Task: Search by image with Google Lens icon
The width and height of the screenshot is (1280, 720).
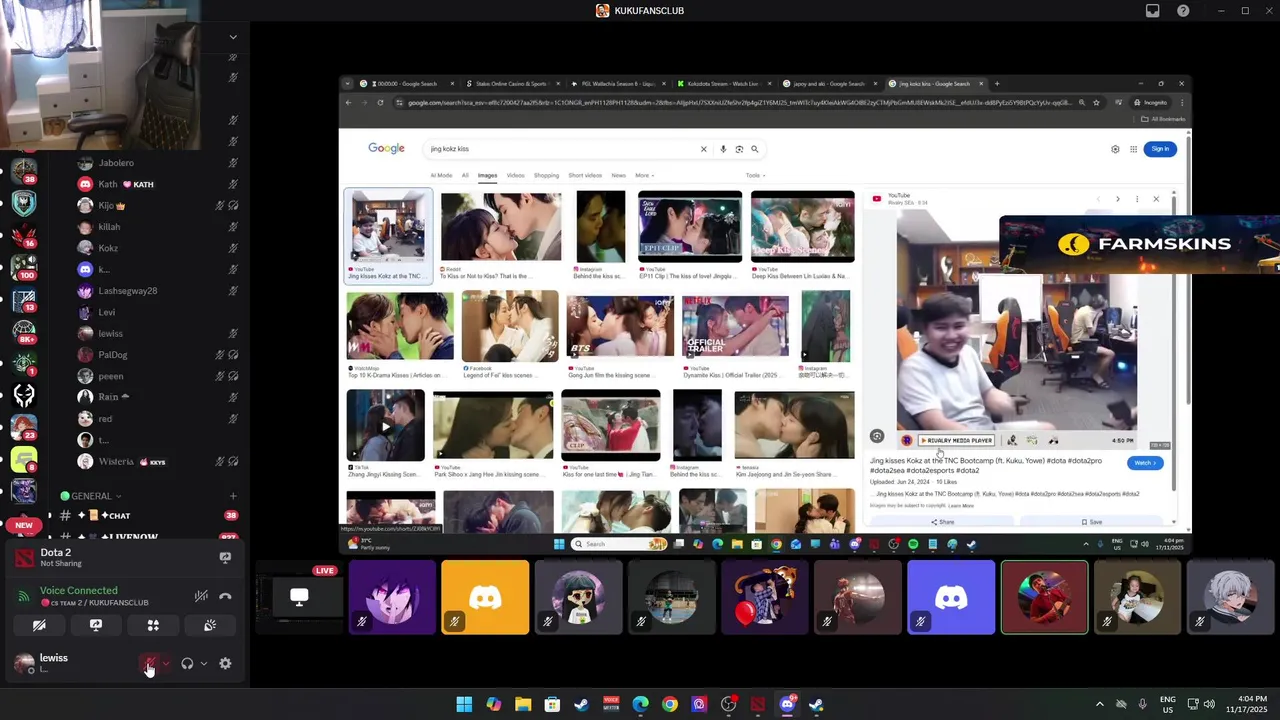Action: tap(739, 149)
